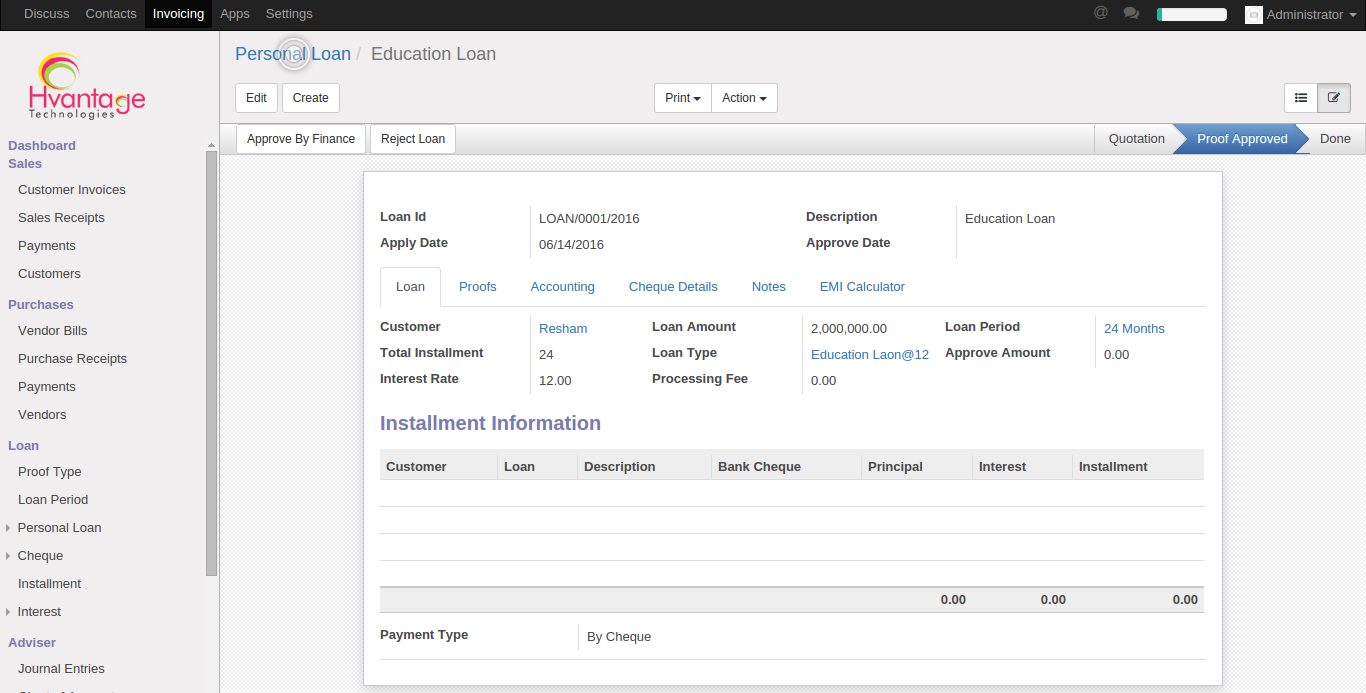Screen dimensions: 1366x693
Task: Click the By Cheque payment type value
Action: tap(619, 637)
